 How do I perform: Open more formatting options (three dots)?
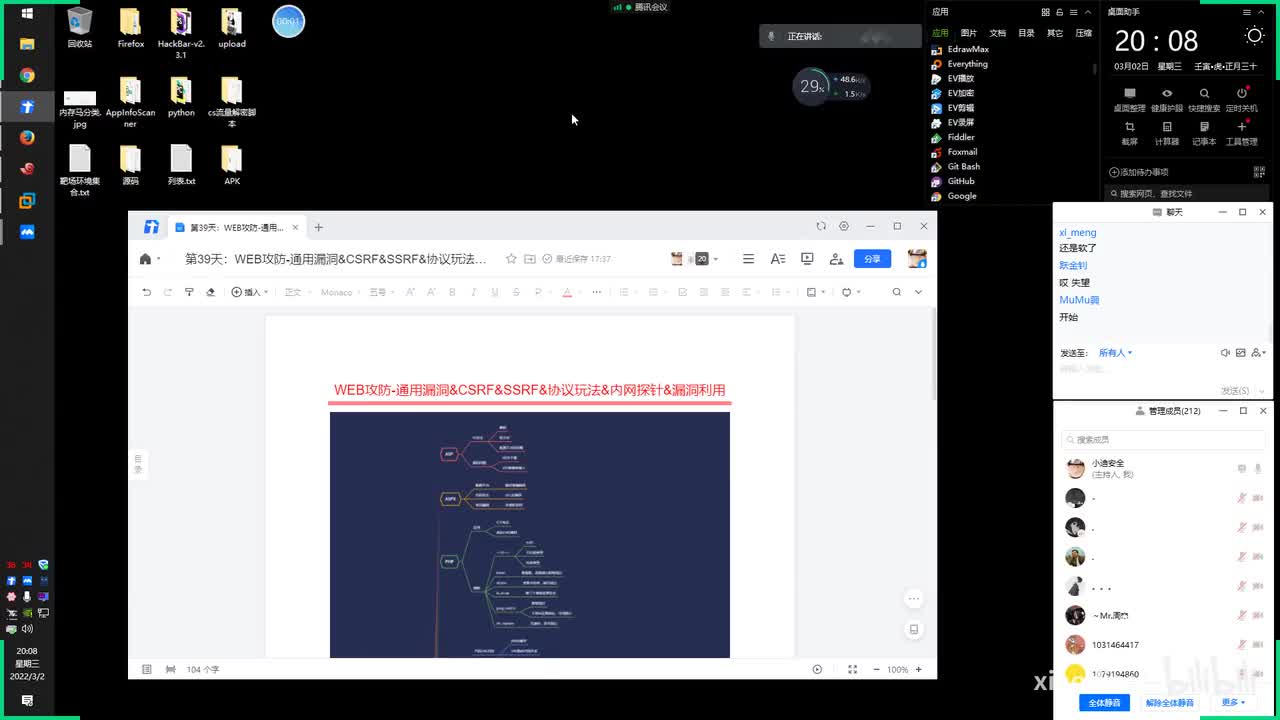click(597, 292)
